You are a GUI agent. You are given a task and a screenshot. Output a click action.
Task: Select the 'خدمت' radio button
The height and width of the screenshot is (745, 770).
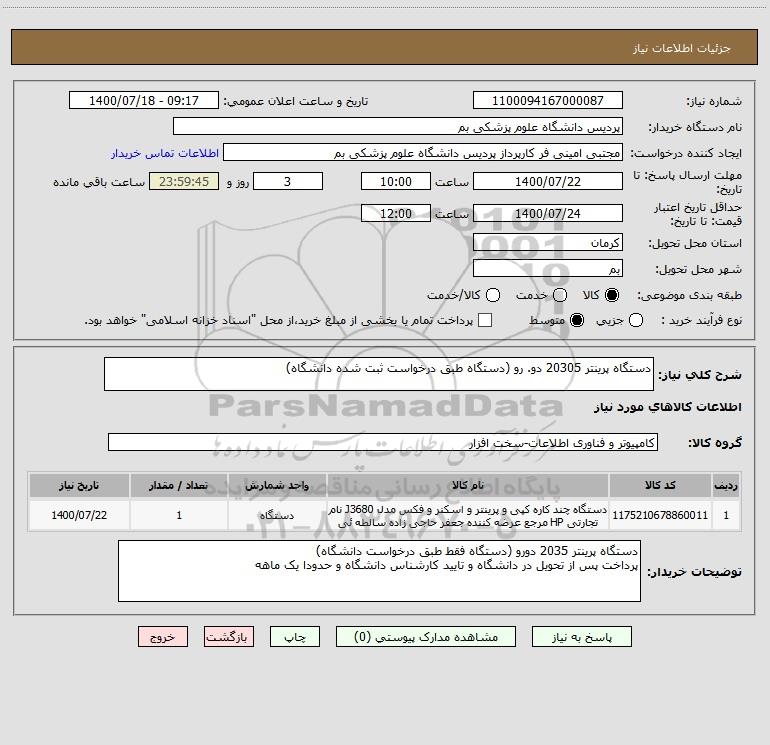[560, 295]
